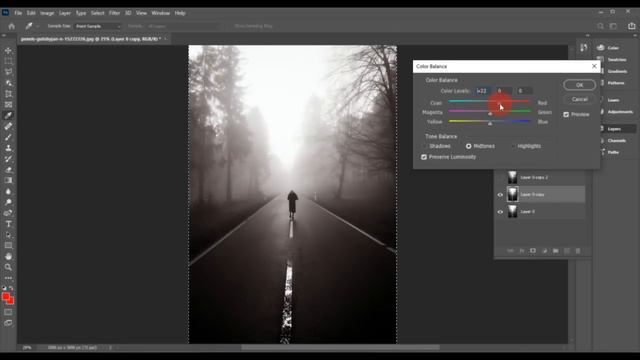The width and height of the screenshot is (640, 360).
Task: Click the Yellow–Blue slider handle
Action: [x=490, y=123]
